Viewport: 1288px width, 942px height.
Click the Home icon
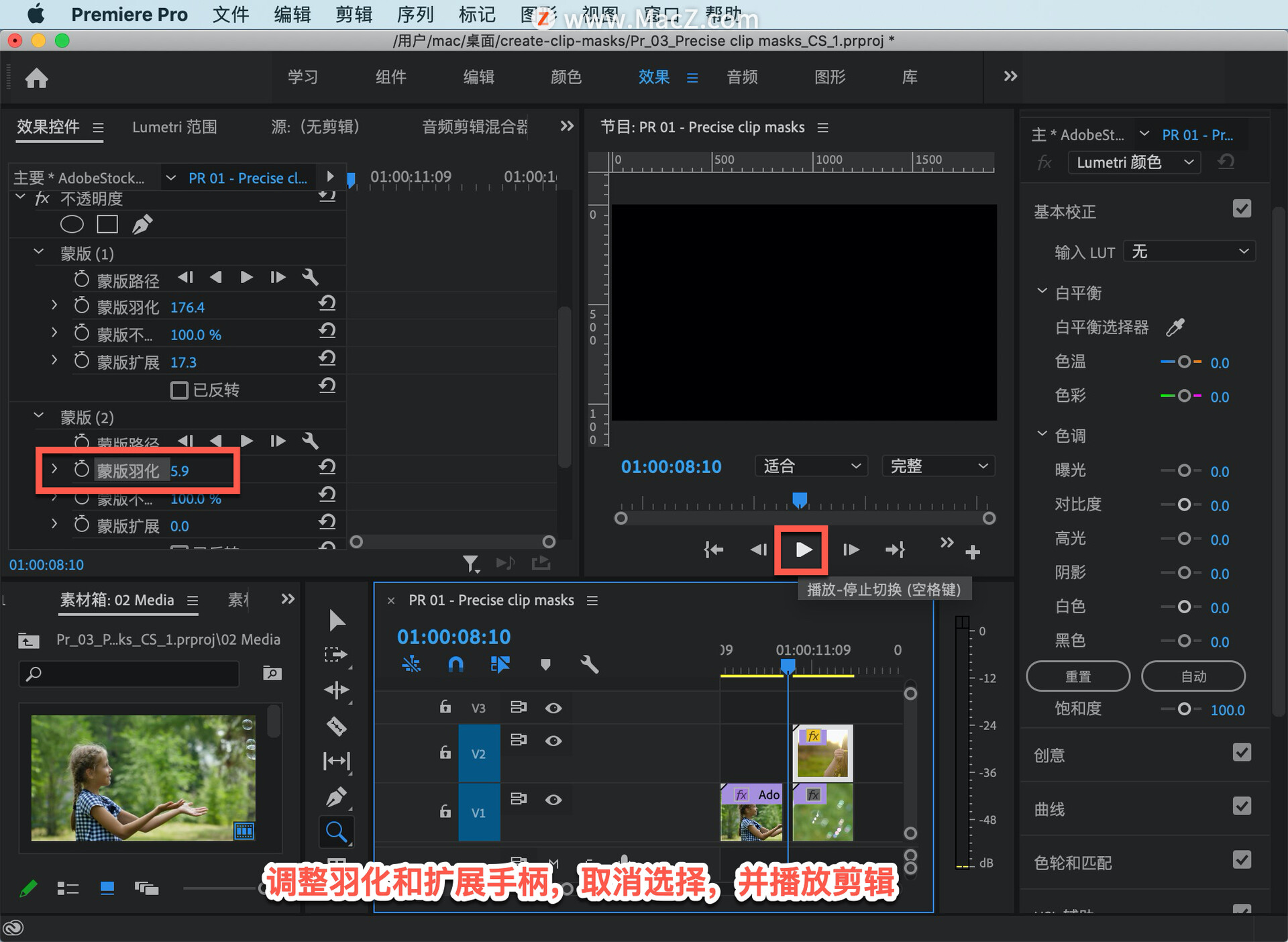[x=36, y=78]
